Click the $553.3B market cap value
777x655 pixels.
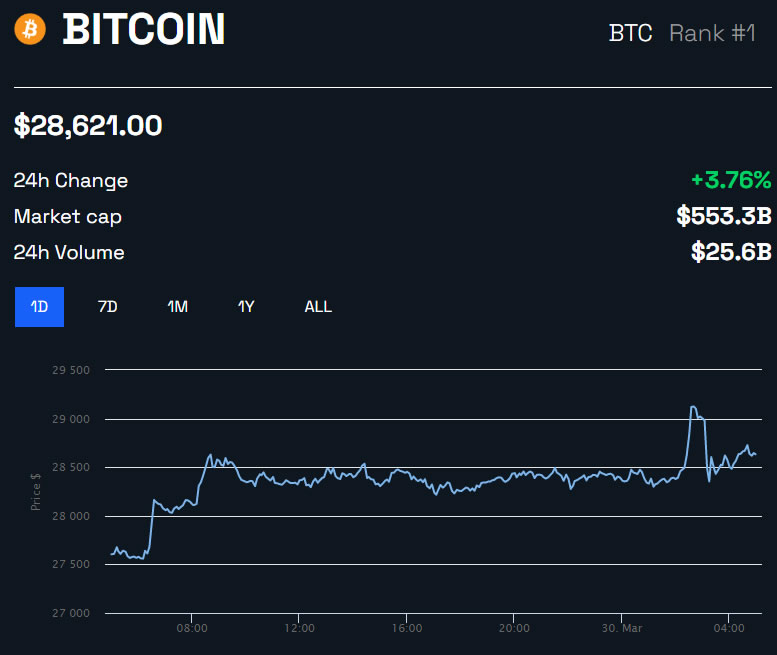[724, 216]
